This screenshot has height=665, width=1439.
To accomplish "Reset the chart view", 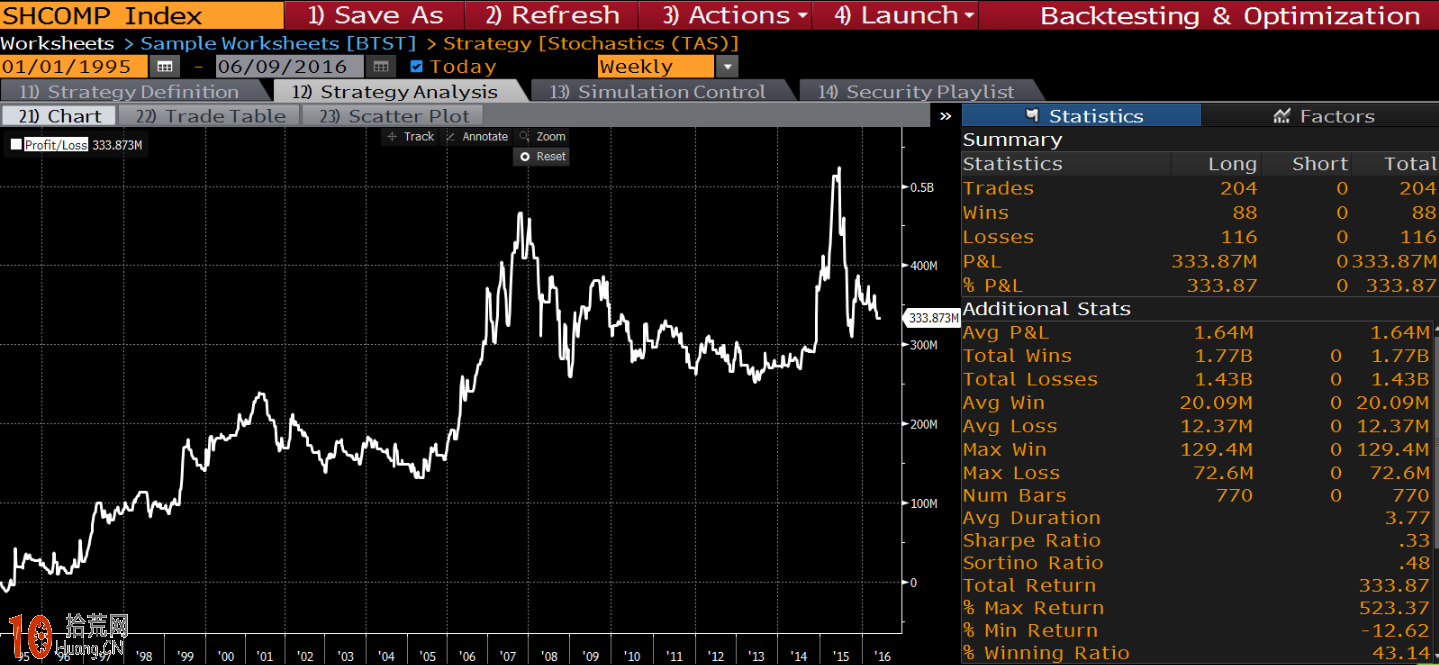I will point(543,157).
